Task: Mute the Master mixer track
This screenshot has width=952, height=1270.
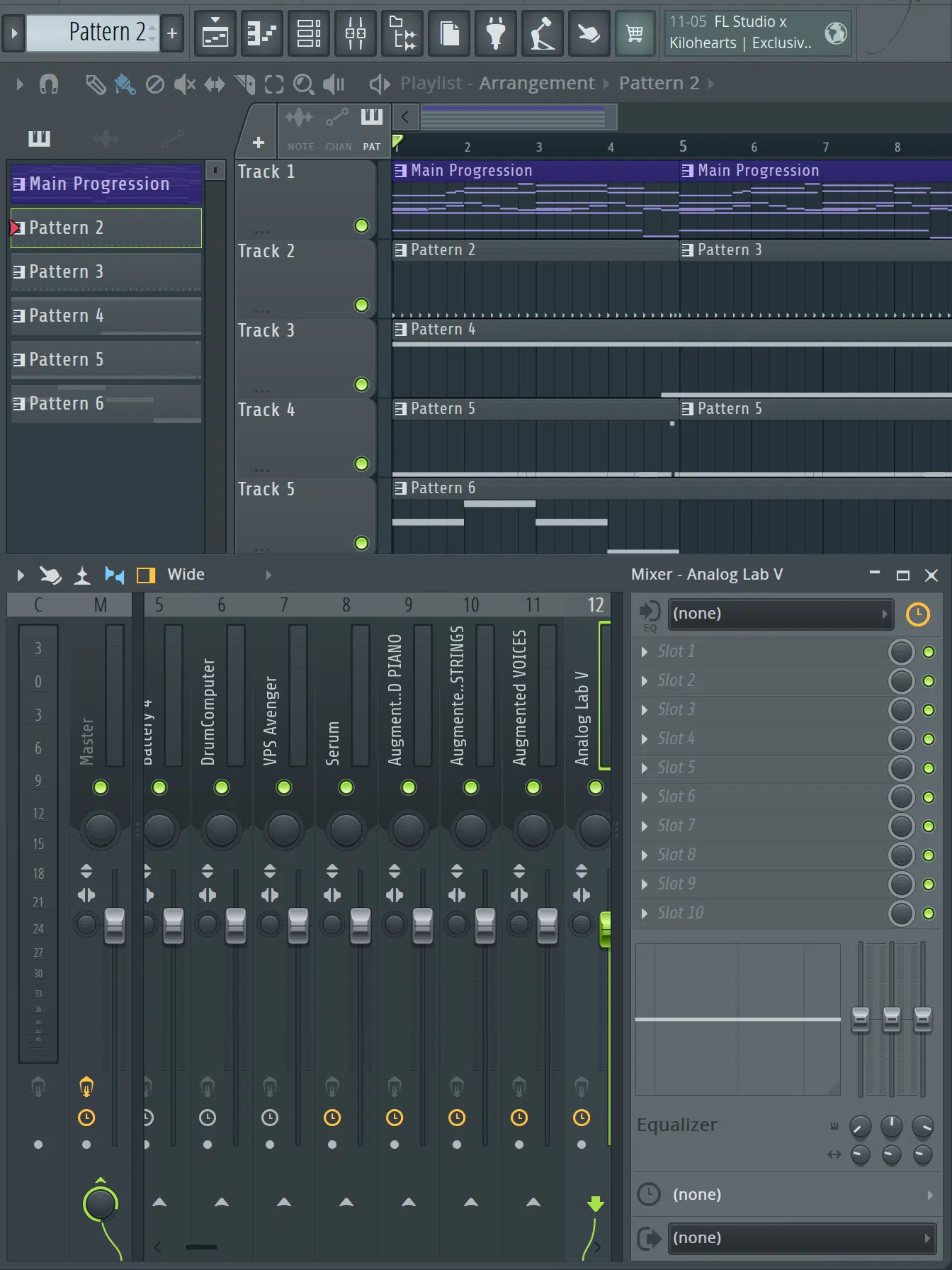Action: coord(101,787)
